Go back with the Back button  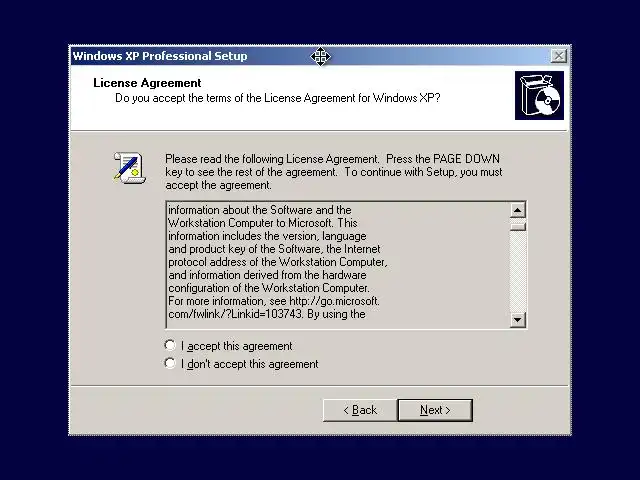[360, 410]
